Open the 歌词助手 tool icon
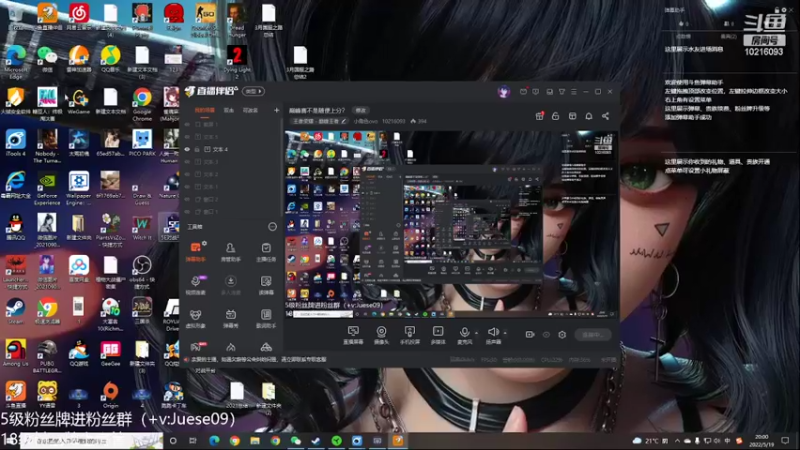Image resolution: width=800 pixels, height=450 pixels. tap(266, 318)
